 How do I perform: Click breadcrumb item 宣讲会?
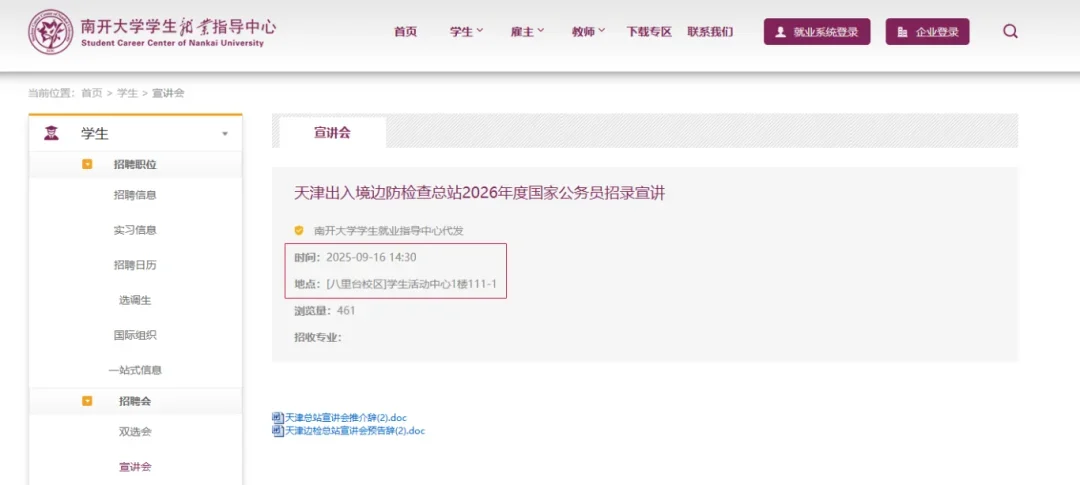(x=168, y=93)
